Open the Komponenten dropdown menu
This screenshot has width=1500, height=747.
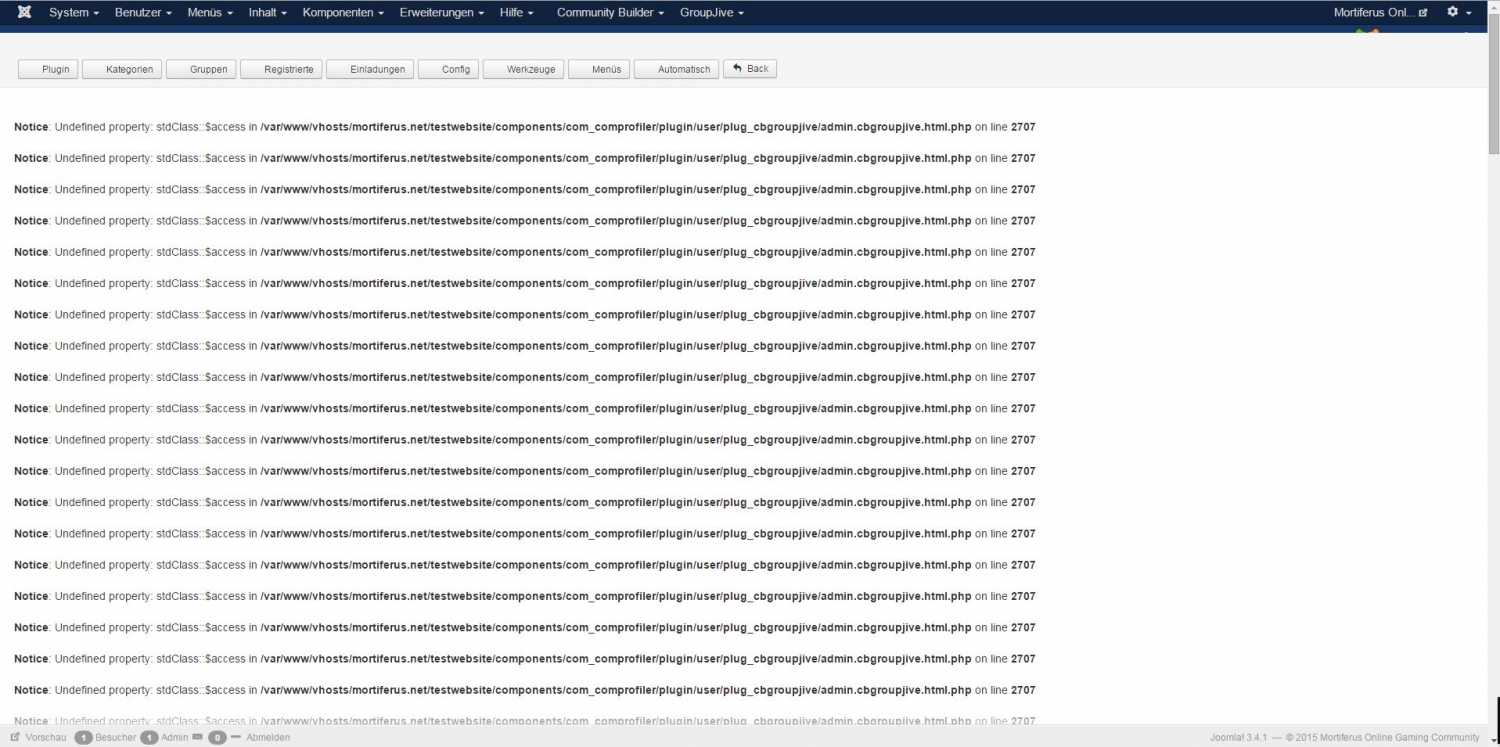tap(344, 13)
